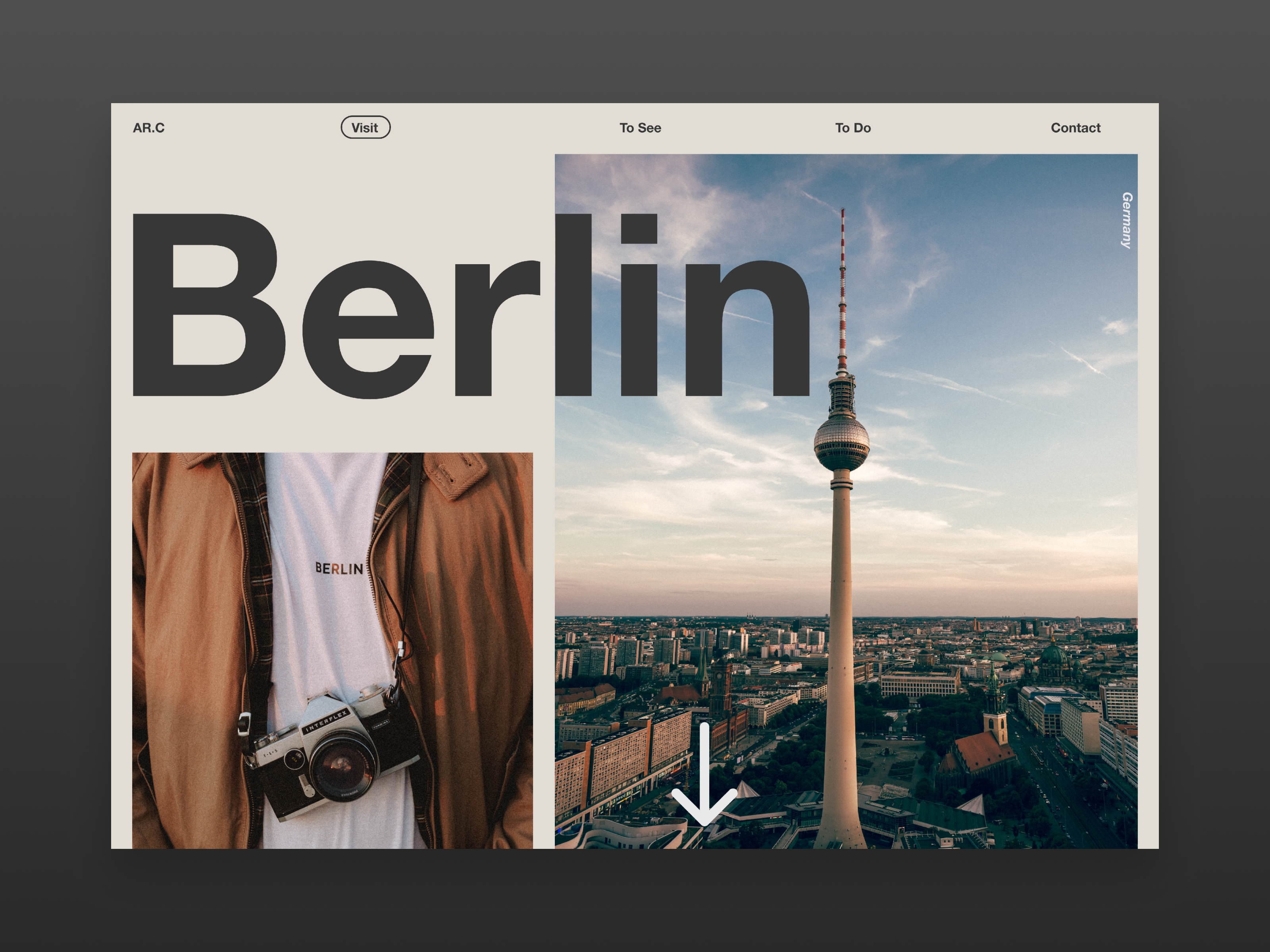
Task: Select the outlined Visit nav pill
Action: coord(365,127)
